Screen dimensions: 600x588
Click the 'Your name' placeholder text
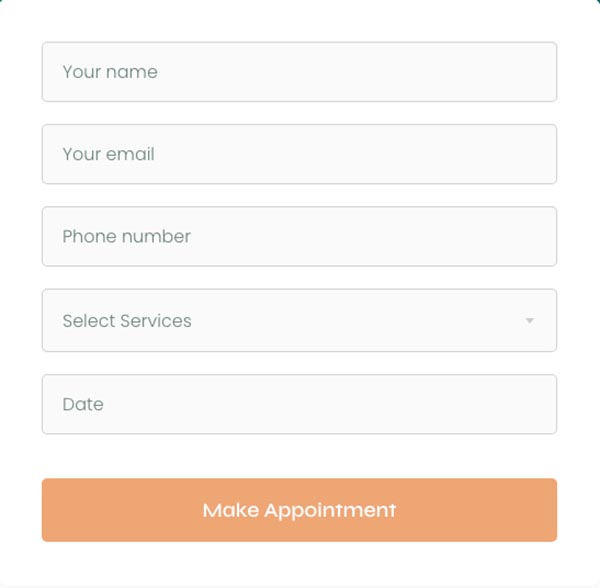[x=110, y=72]
